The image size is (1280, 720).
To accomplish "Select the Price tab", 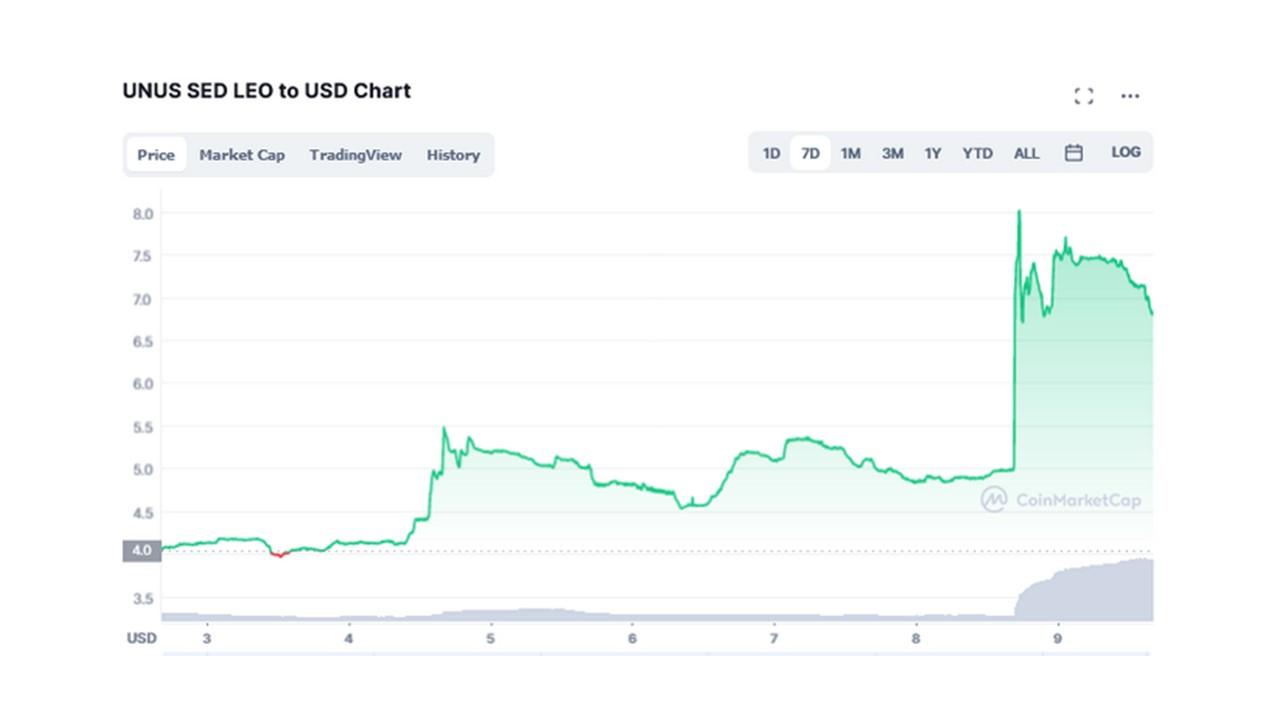I will tap(155, 155).
